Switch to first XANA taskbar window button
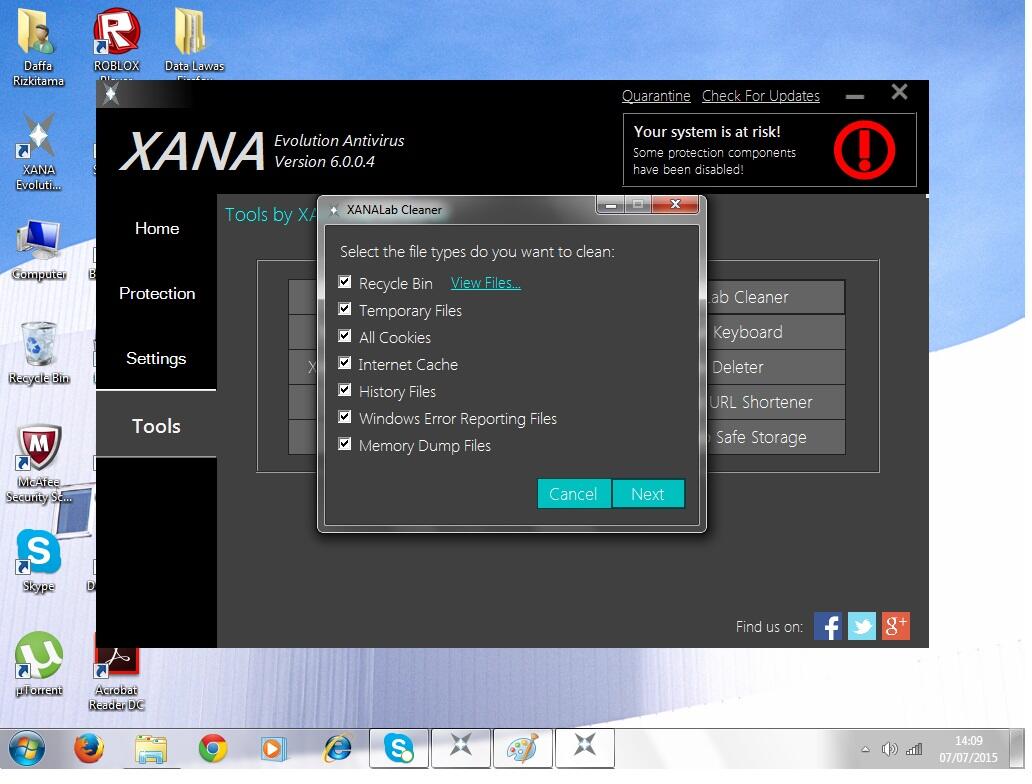The width and height of the screenshot is (1032, 784). click(x=461, y=748)
